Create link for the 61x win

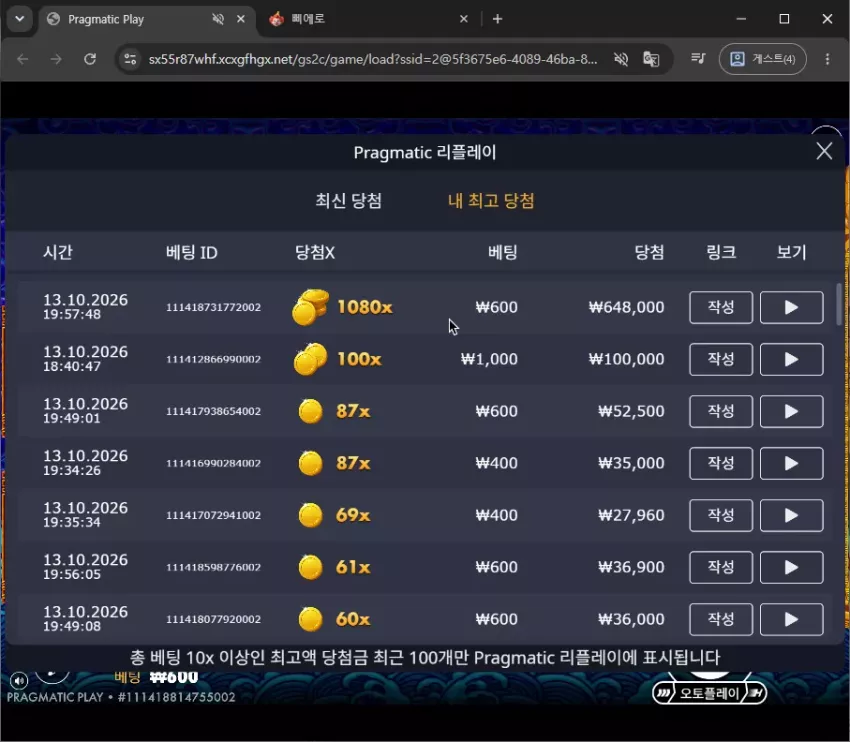pyautogui.click(x=721, y=567)
